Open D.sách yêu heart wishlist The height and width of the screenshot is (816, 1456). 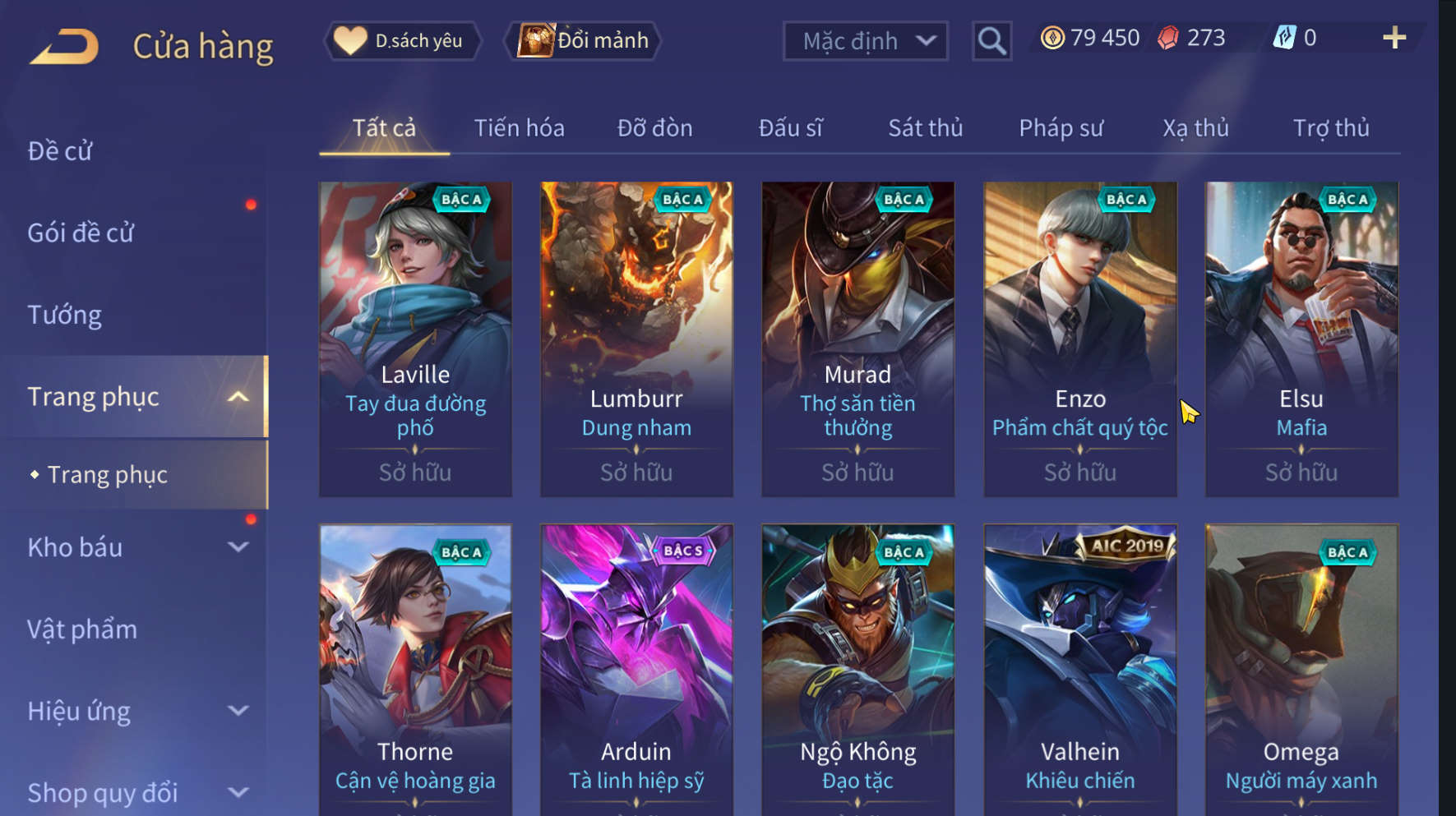pos(403,40)
